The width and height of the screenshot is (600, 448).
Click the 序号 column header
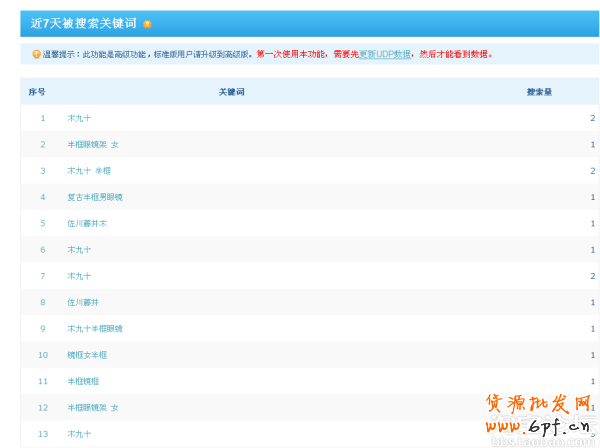(37, 91)
